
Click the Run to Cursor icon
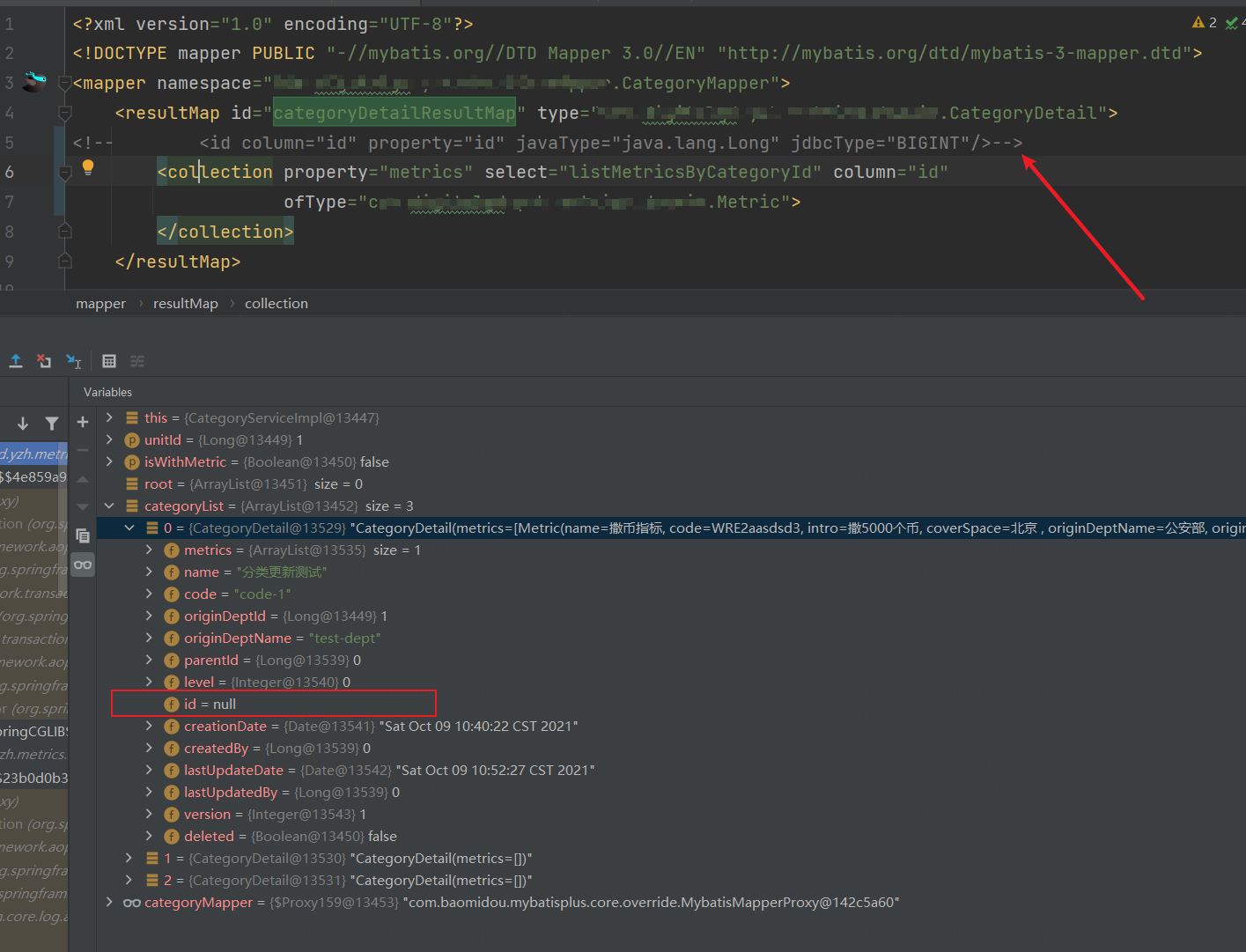tap(74, 361)
